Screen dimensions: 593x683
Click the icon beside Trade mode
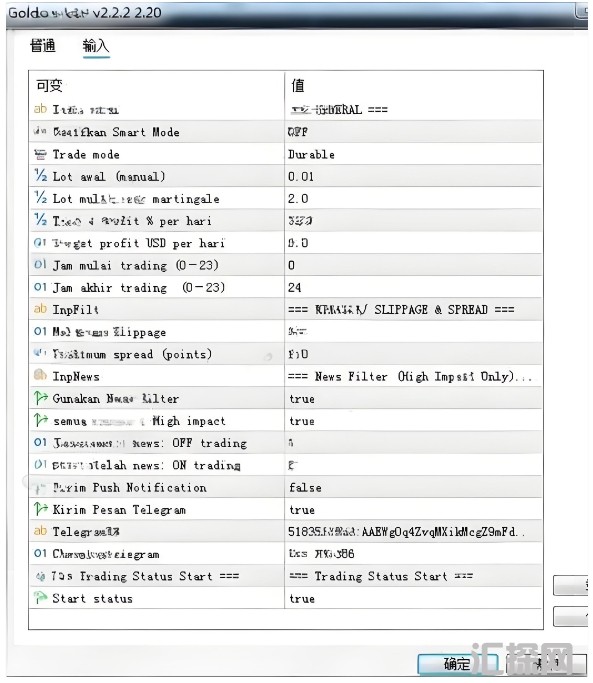(40, 154)
